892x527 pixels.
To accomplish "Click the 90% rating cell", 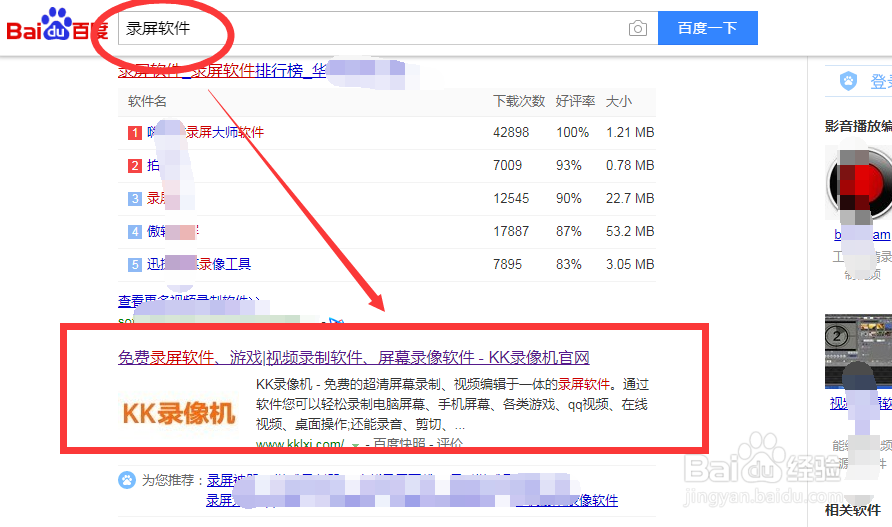I will click(569, 199).
